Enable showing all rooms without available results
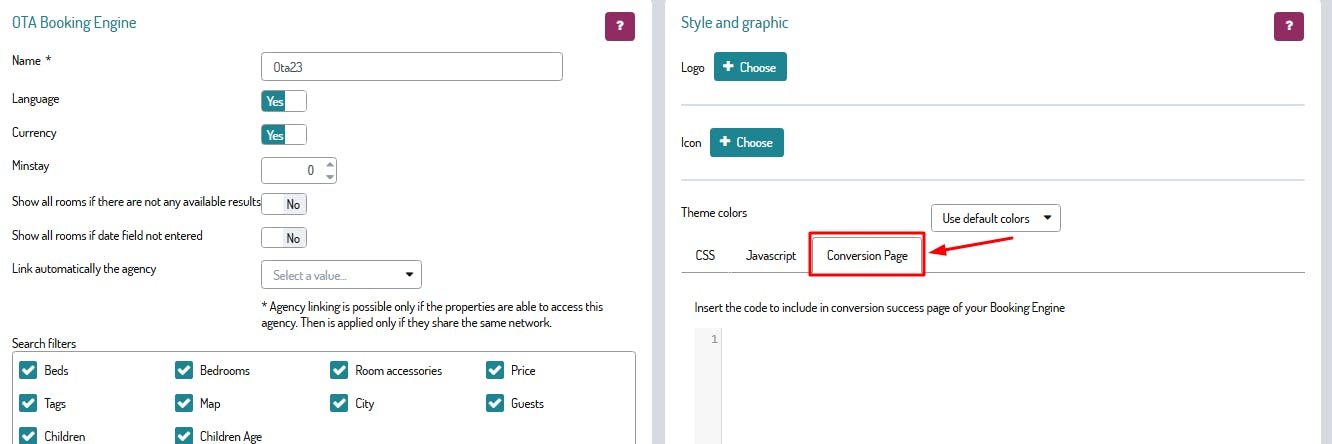The width and height of the screenshot is (1332, 444). (x=284, y=204)
